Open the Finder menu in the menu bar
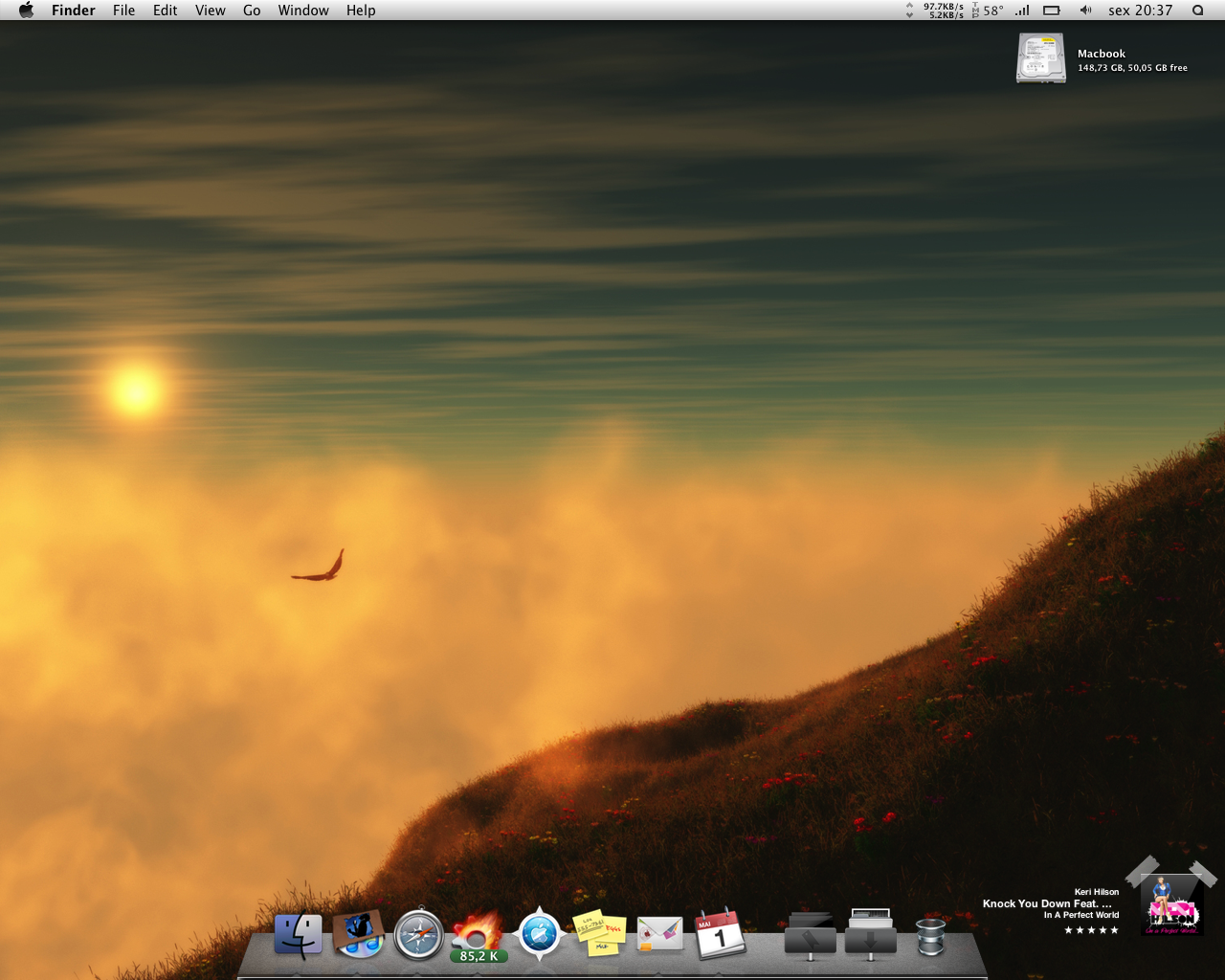This screenshot has width=1225, height=980. click(x=74, y=11)
